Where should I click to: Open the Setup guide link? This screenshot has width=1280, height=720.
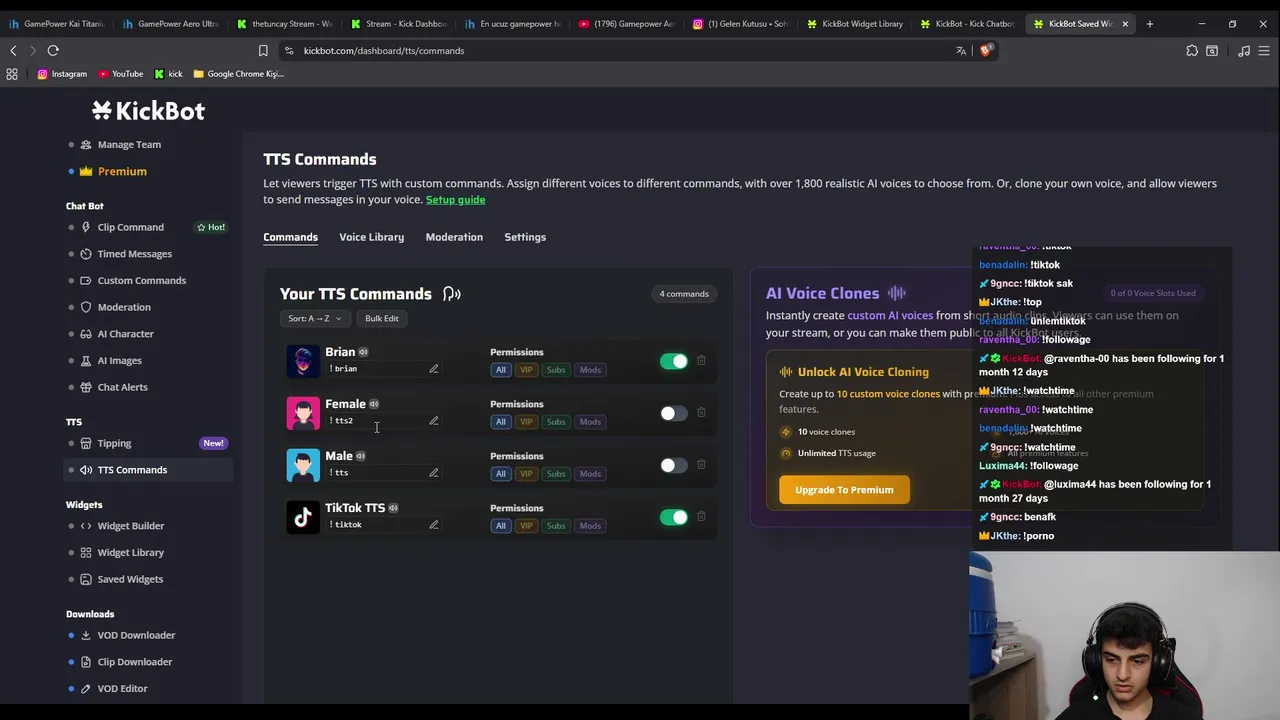point(455,200)
